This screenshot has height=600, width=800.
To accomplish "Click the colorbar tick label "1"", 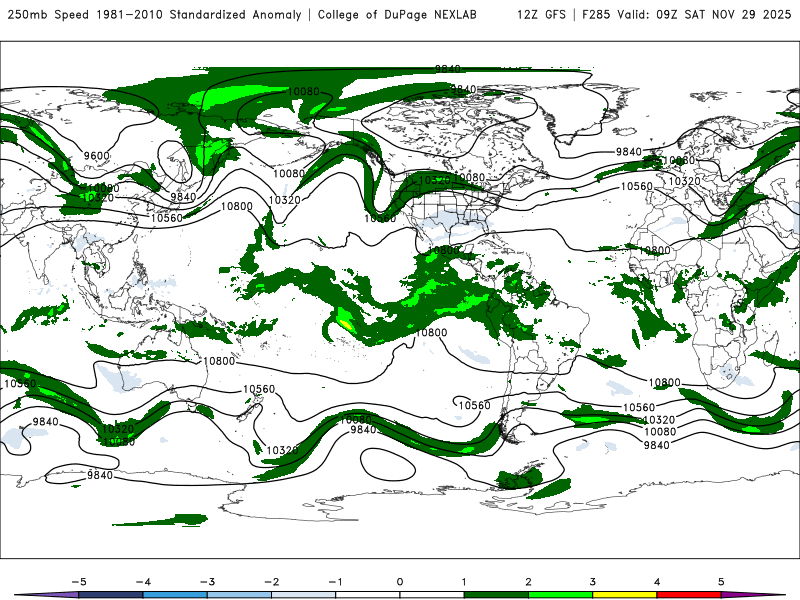I will [x=464, y=582].
